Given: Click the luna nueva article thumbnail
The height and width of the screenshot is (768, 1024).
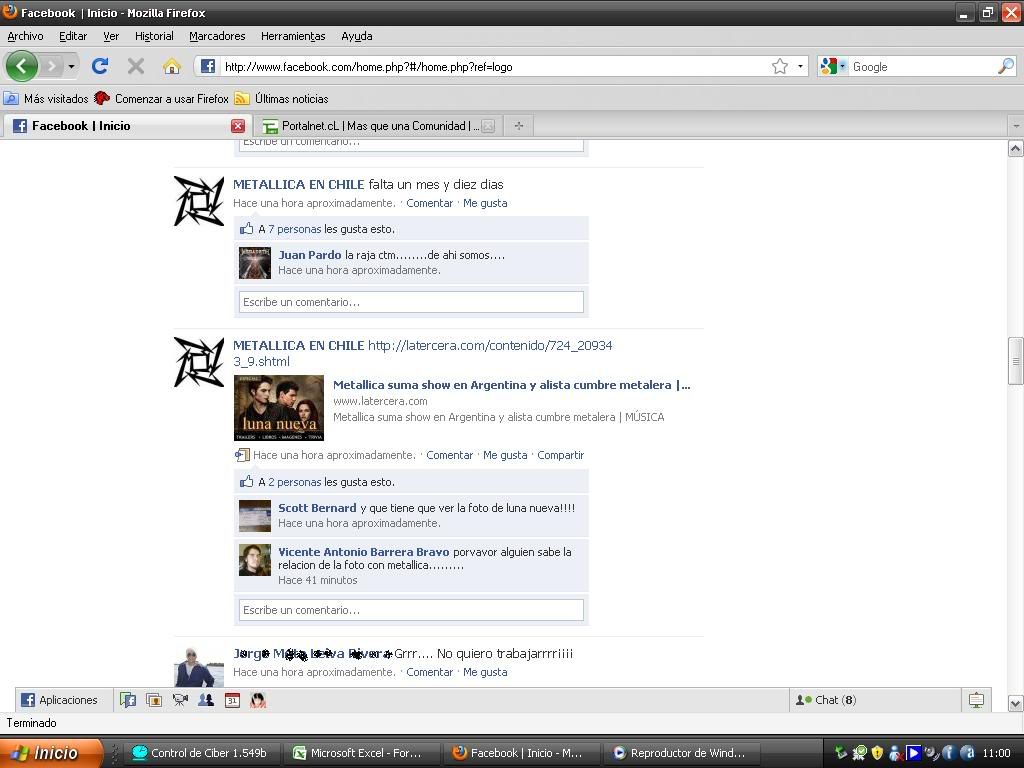Looking at the screenshot, I should pos(279,408).
